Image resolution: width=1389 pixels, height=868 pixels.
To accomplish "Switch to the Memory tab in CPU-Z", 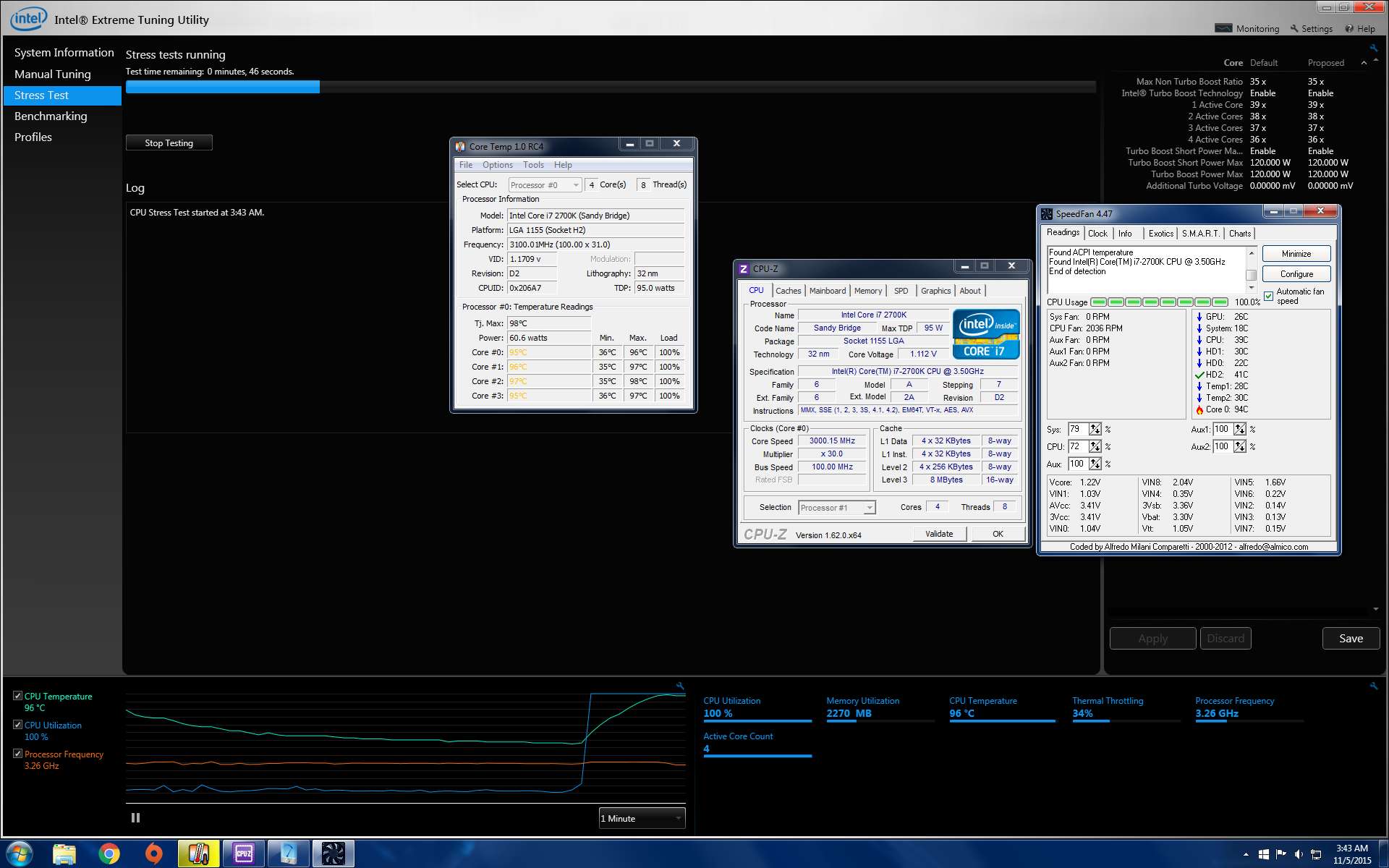I will 868,291.
